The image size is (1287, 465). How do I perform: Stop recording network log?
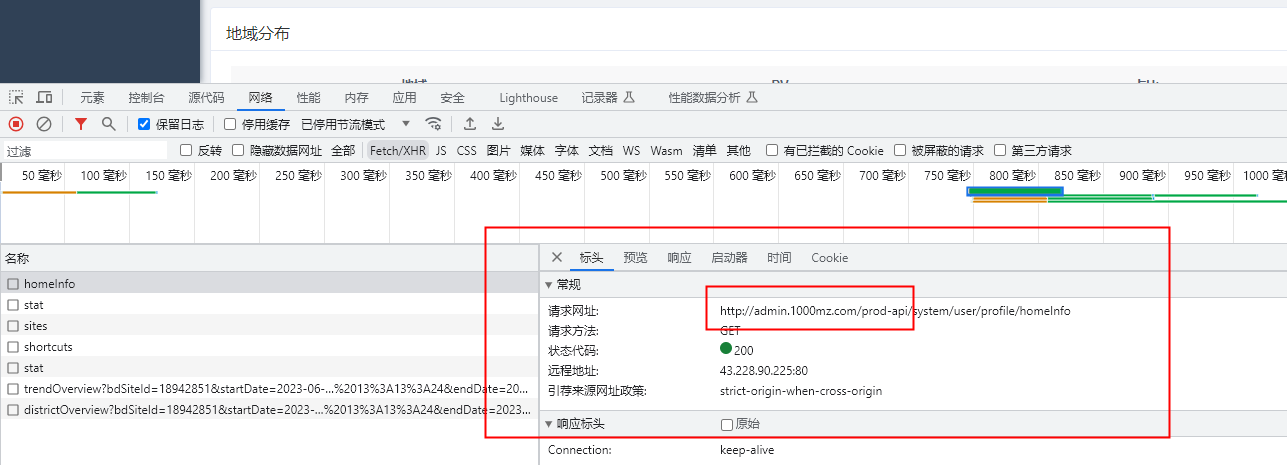pyautogui.click(x=16, y=124)
